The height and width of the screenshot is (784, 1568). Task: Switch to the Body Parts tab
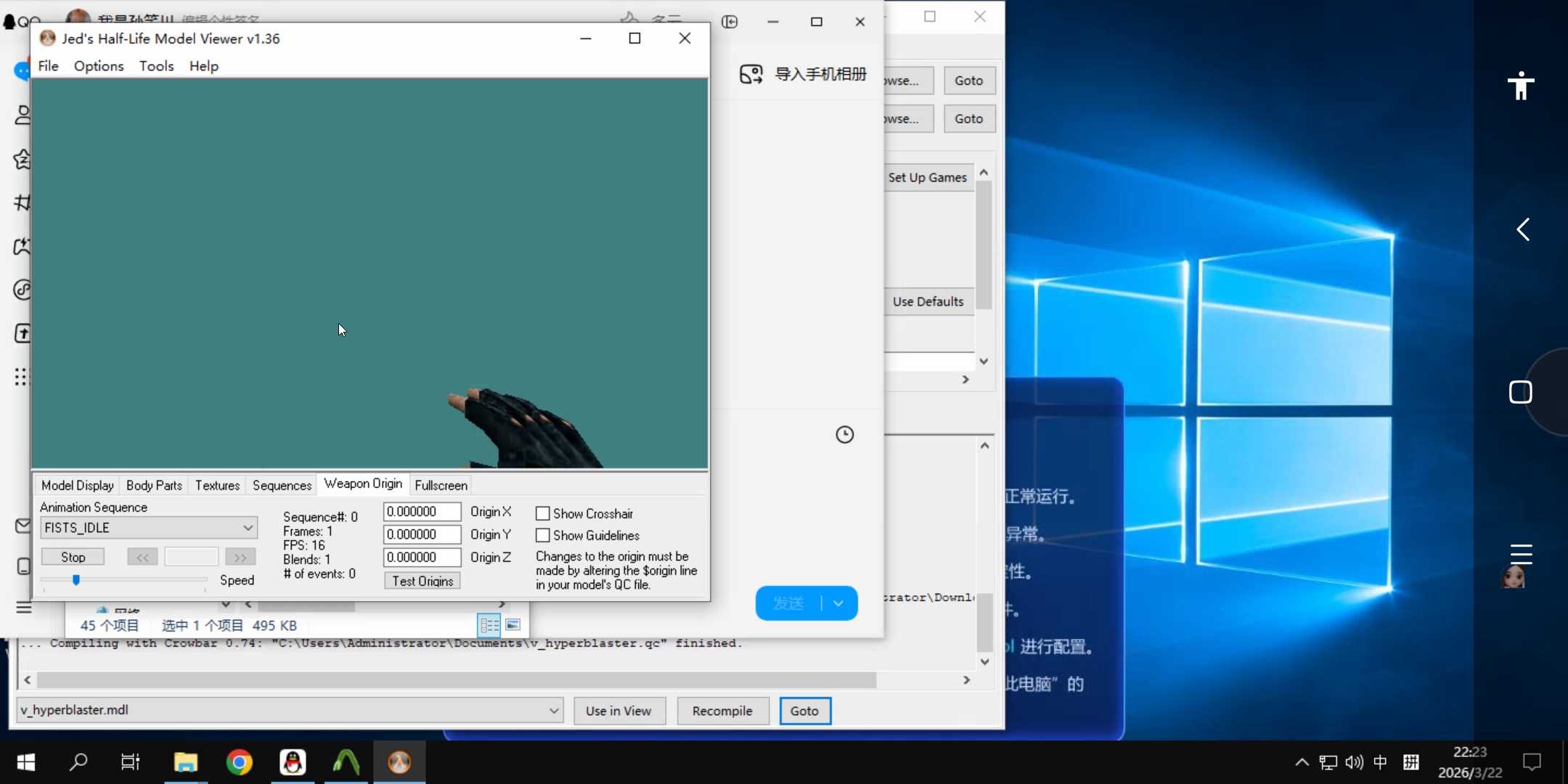tap(154, 486)
